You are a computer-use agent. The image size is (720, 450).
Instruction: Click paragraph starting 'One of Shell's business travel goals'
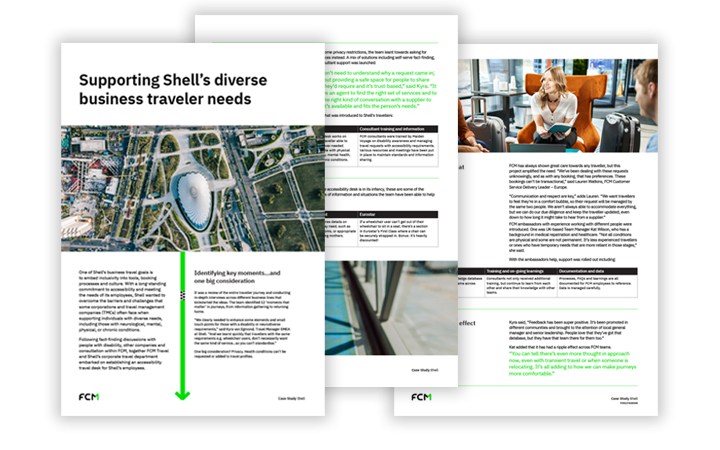pyautogui.click(x=122, y=301)
